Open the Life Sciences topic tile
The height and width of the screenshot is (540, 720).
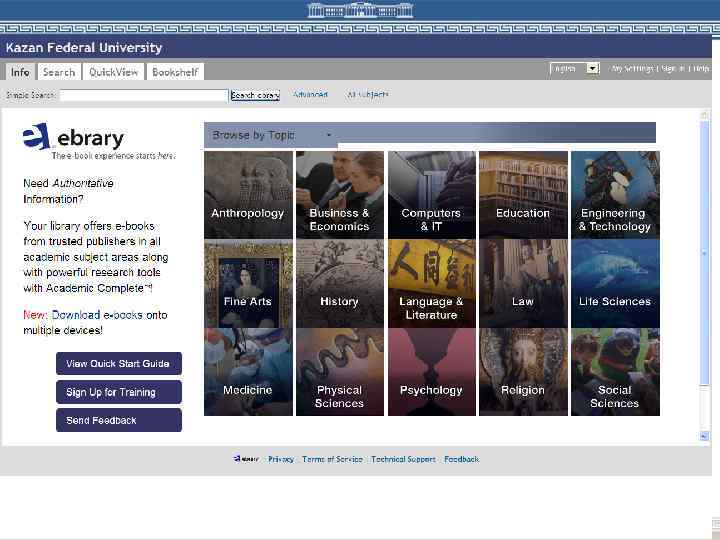(615, 283)
